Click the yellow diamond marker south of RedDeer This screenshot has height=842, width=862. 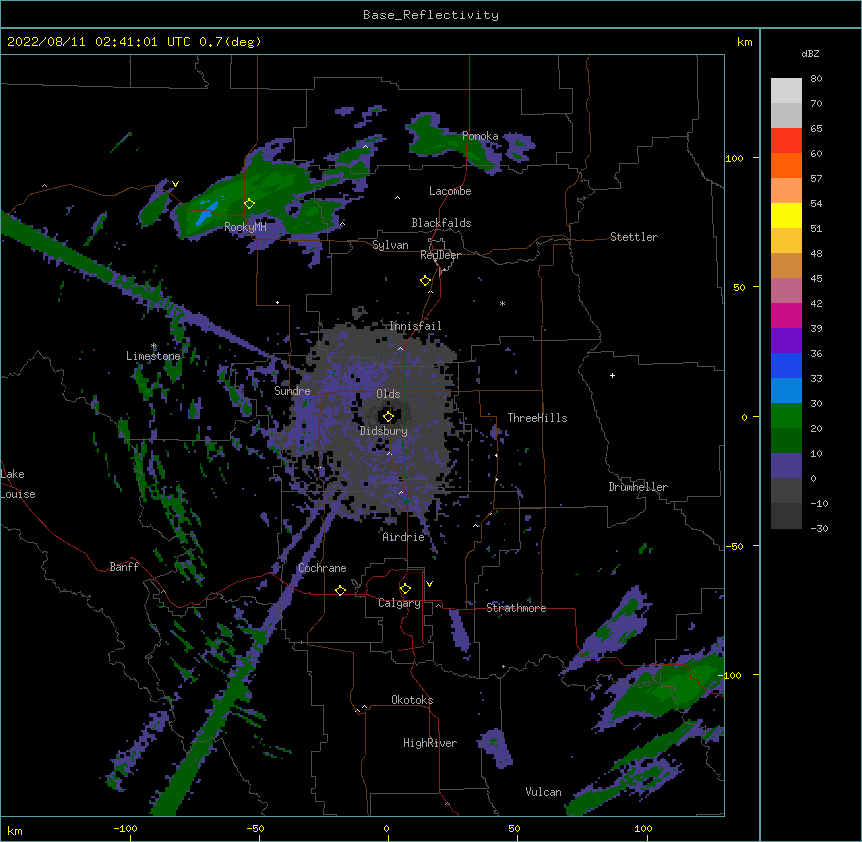point(425,281)
